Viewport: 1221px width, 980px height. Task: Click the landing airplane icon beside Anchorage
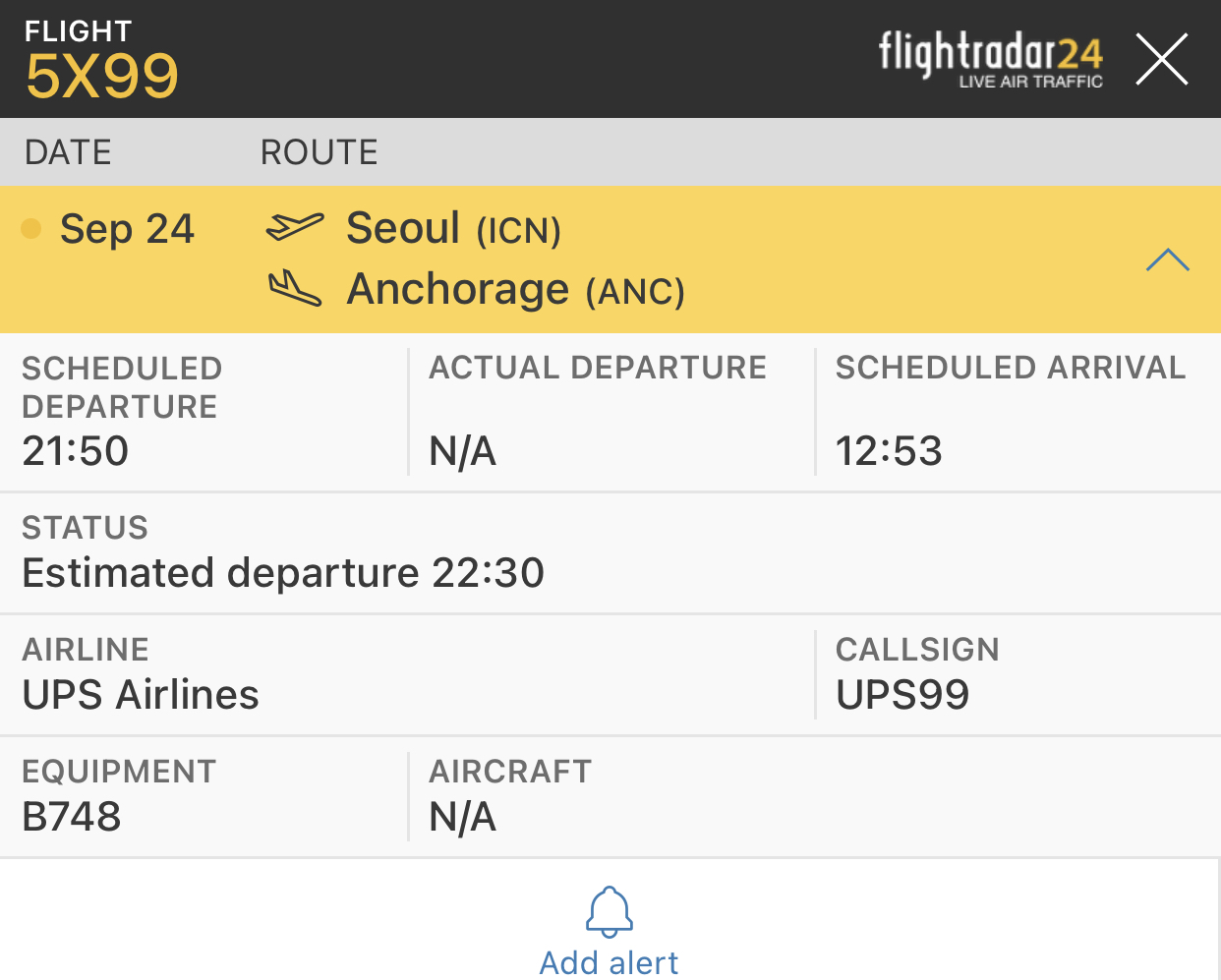[295, 288]
